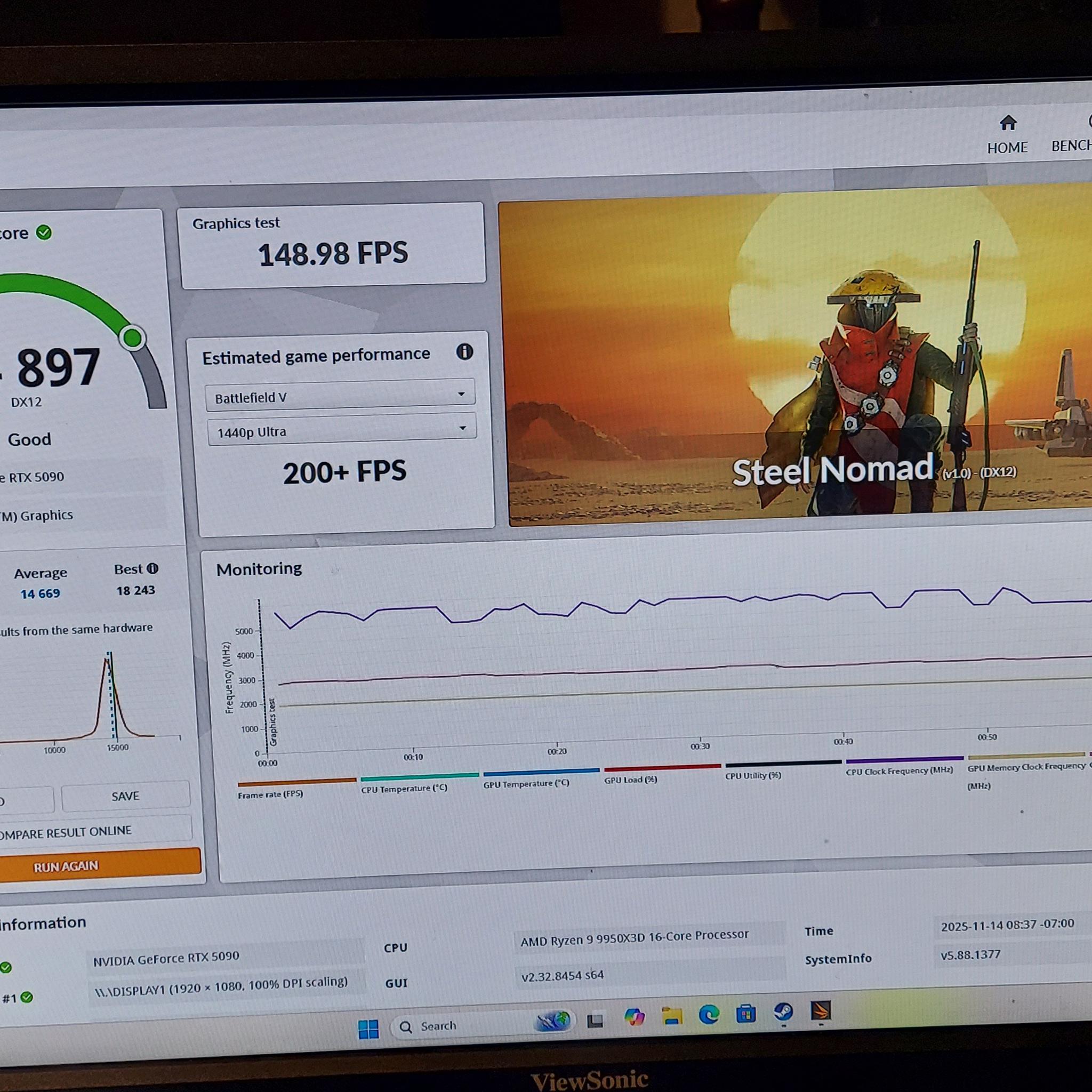Click the DISPLAY1 1920 × 1080 text

click(221, 986)
